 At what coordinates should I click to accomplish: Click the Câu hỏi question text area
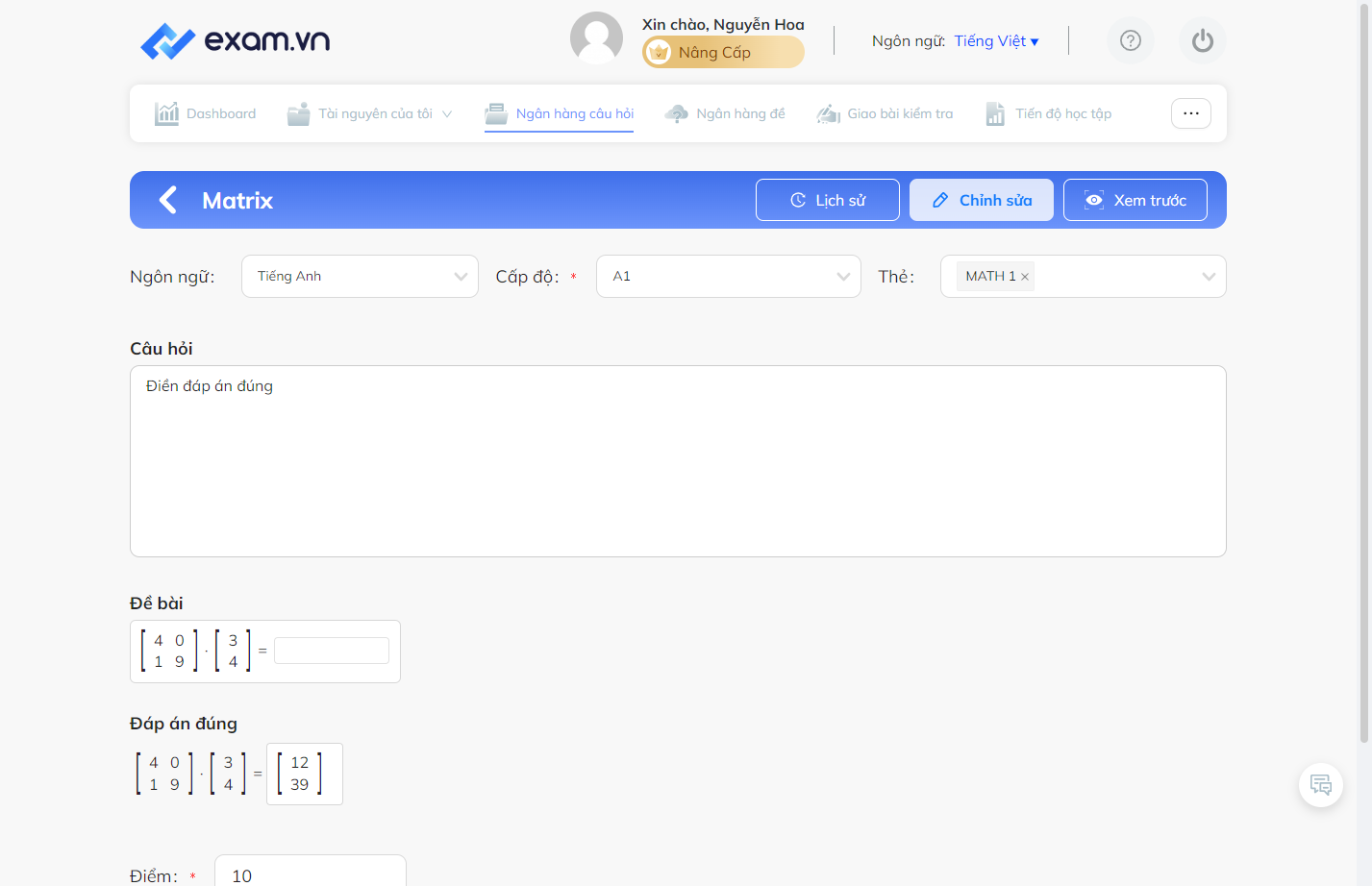point(678,461)
